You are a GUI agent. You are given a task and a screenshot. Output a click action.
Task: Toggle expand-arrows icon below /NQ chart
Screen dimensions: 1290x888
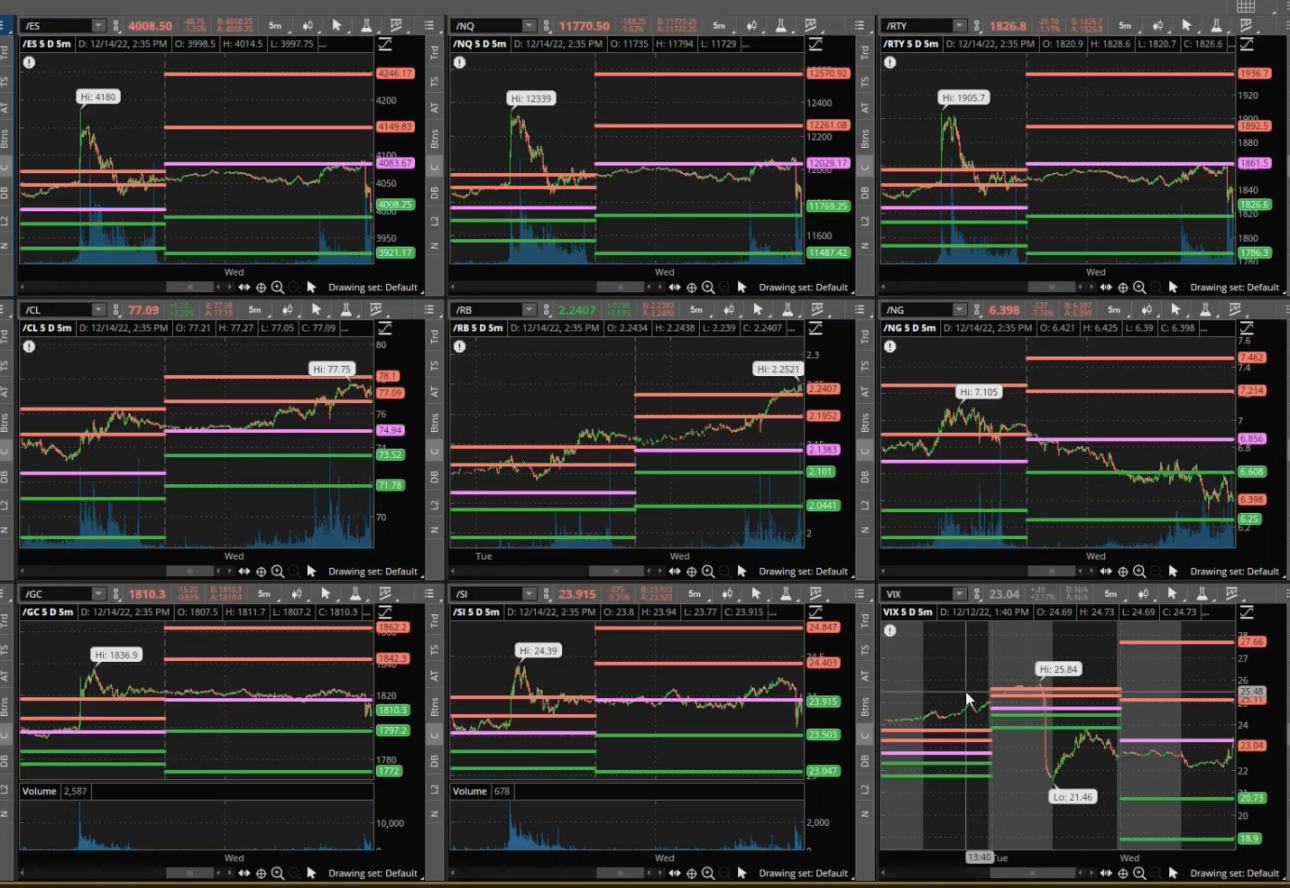tap(675, 287)
